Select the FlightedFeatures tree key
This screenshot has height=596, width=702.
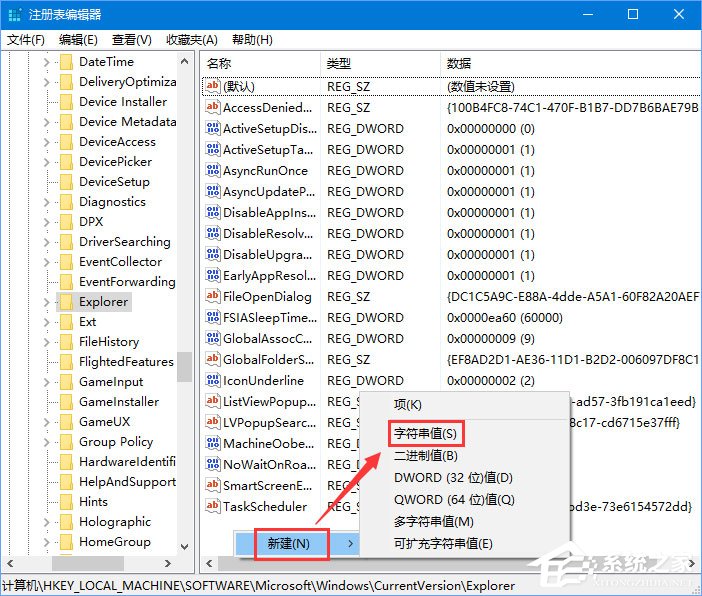[126, 362]
